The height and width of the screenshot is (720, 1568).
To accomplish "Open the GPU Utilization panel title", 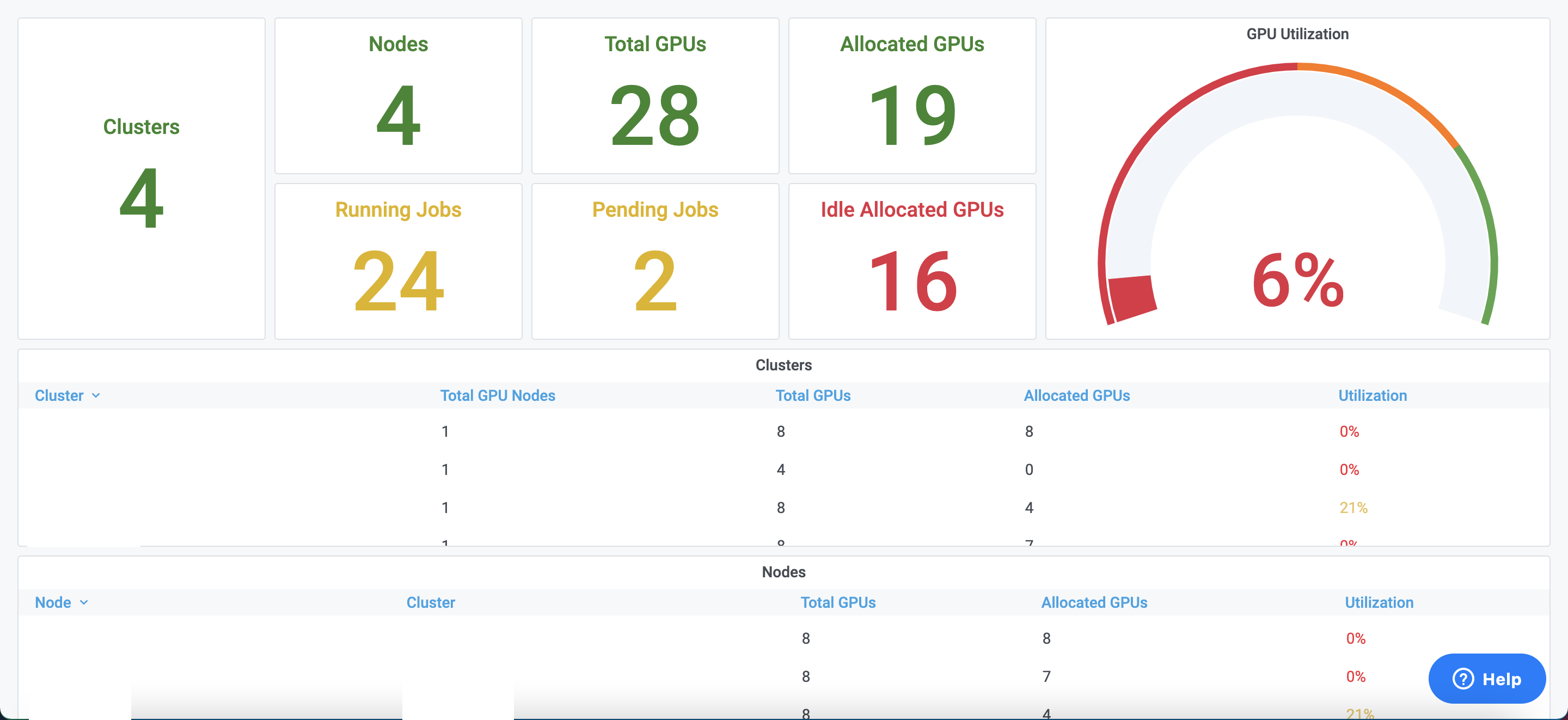I will (x=1296, y=34).
